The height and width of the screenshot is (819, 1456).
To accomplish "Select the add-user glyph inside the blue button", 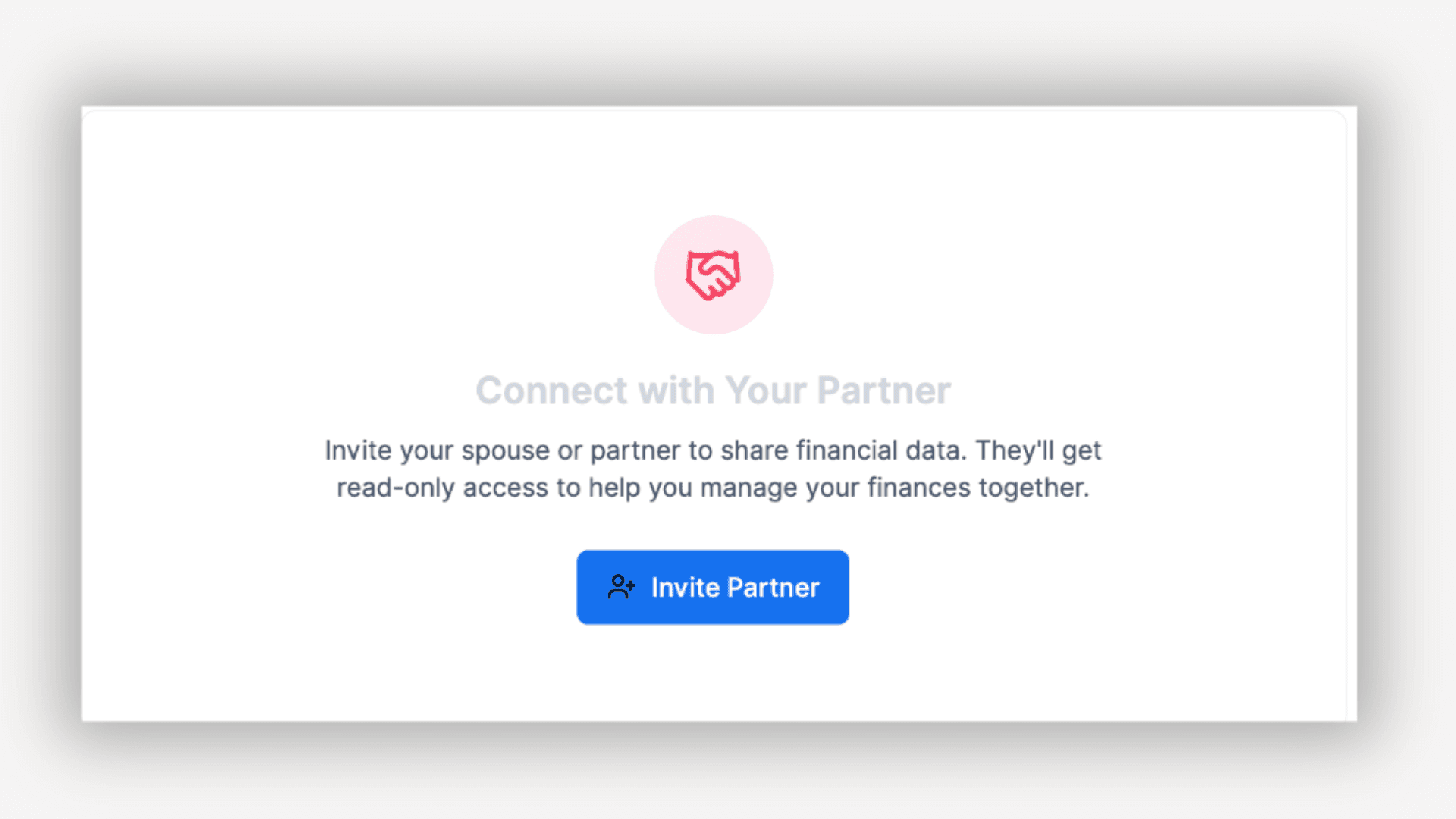I will [x=620, y=587].
